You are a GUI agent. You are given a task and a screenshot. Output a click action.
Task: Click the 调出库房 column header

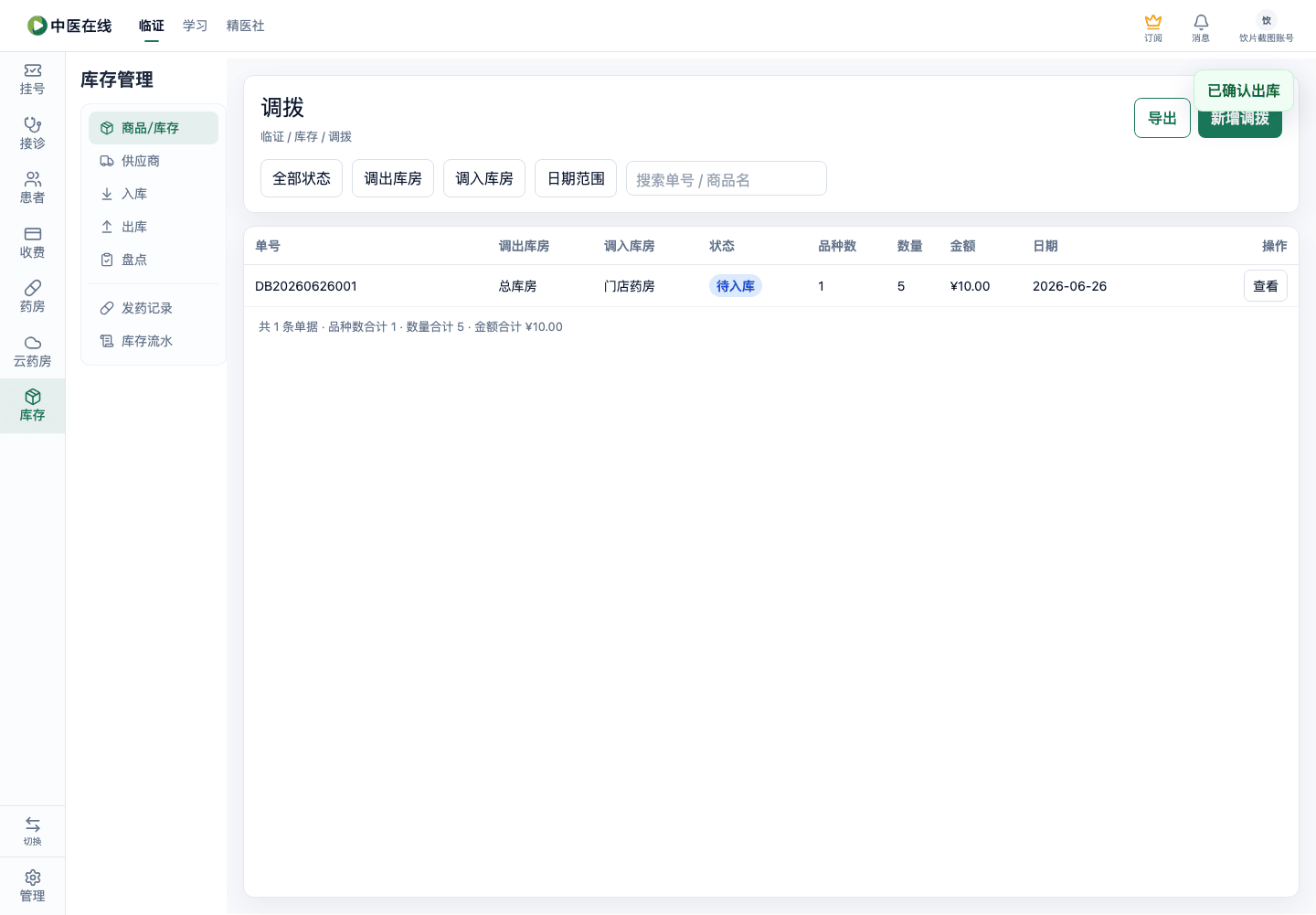pos(525,246)
